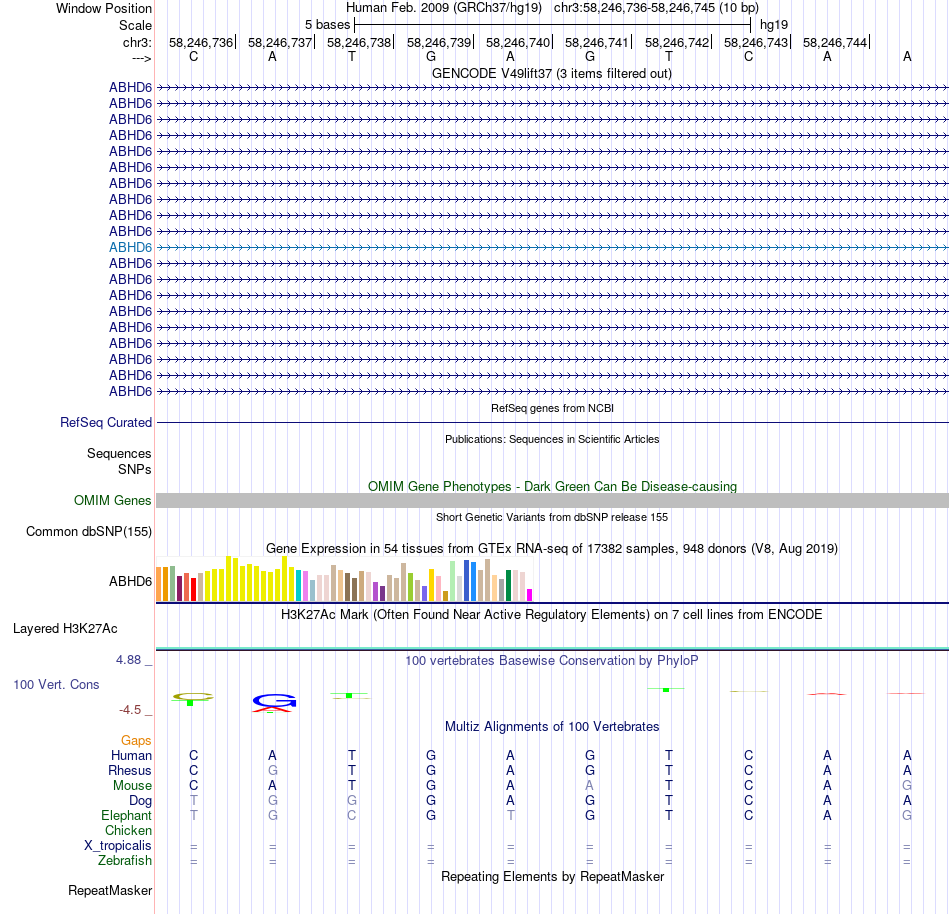The height and width of the screenshot is (914, 950).
Task: Click the magenta last bar of GTEx chart
Action: [x=530, y=595]
